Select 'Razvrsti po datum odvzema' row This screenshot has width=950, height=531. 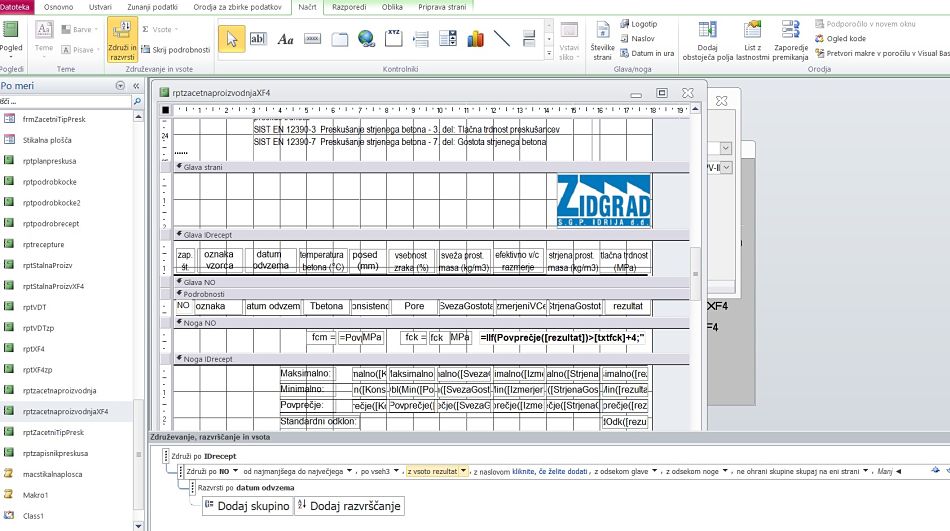point(246,487)
